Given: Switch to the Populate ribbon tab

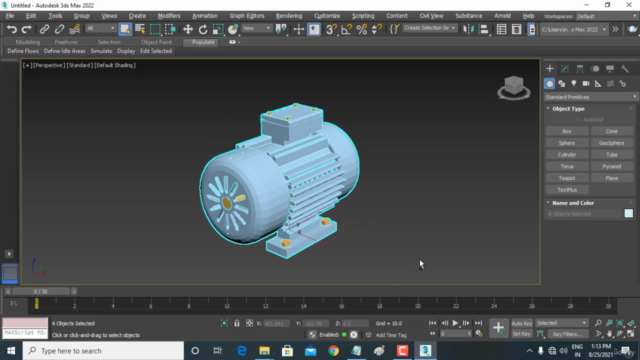Looking at the screenshot, I should (203, 42).
